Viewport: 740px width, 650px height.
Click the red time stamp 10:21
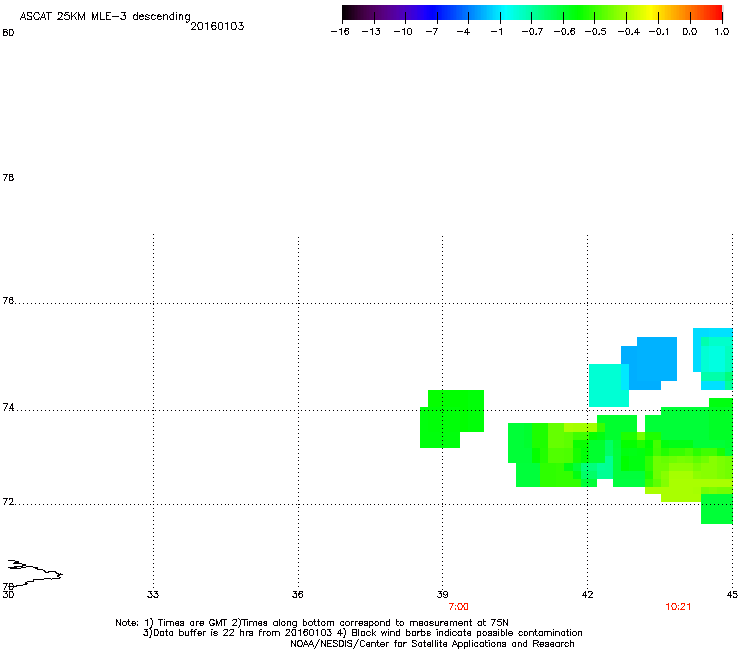tap(678, 607)
